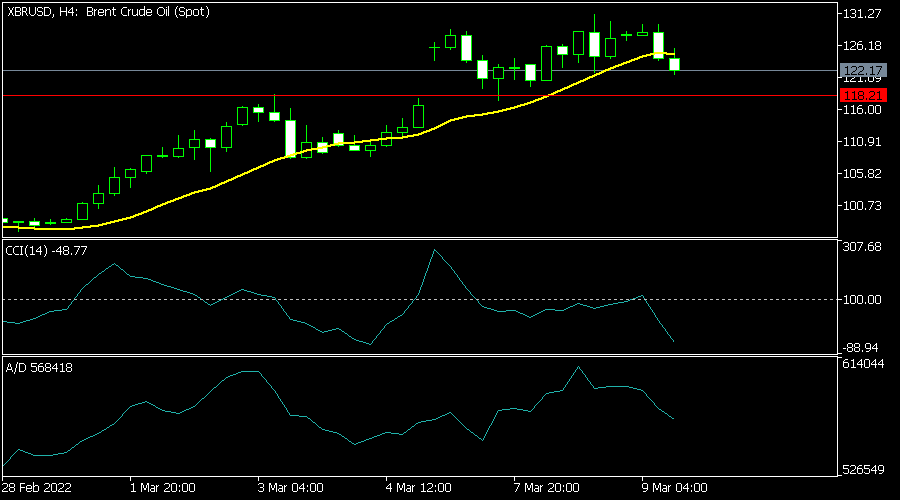Click the CCI scale value -88.94

[x=860, y=348]
